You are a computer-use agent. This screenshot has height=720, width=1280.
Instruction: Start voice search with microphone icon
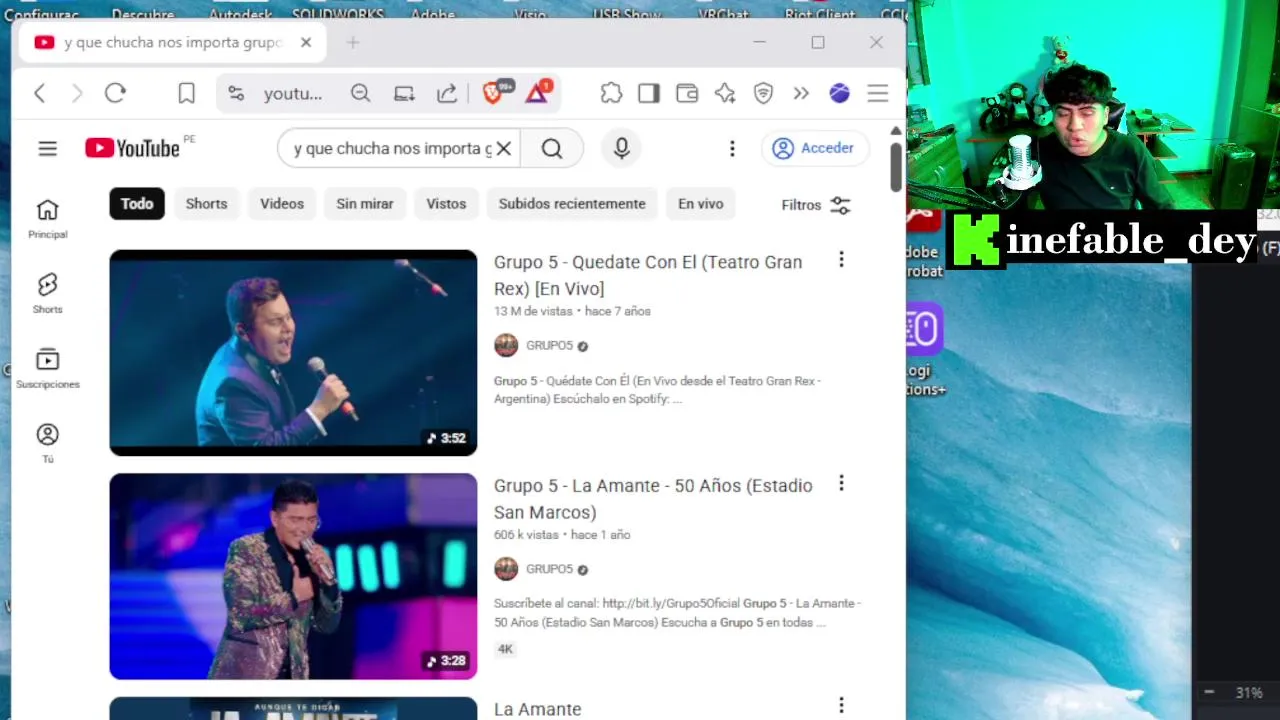pyautogui.click(x=621, y=148)
